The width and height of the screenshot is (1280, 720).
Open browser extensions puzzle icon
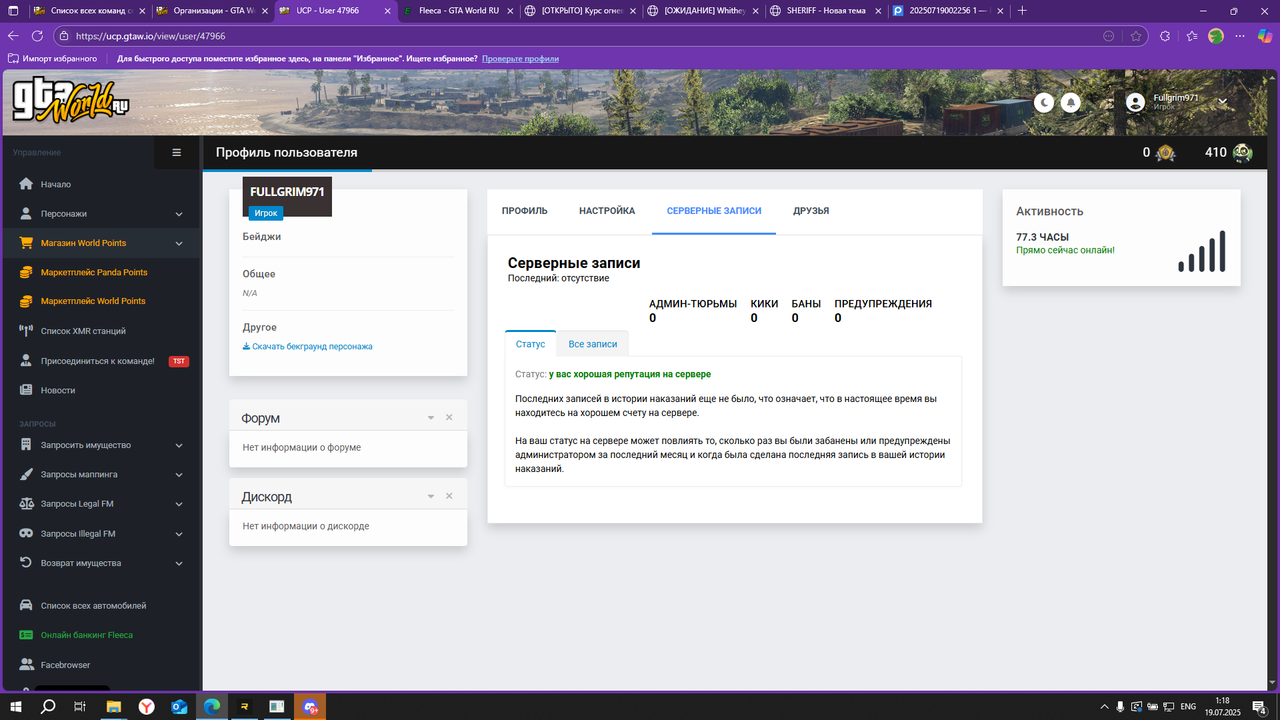tap(1165, 36)
